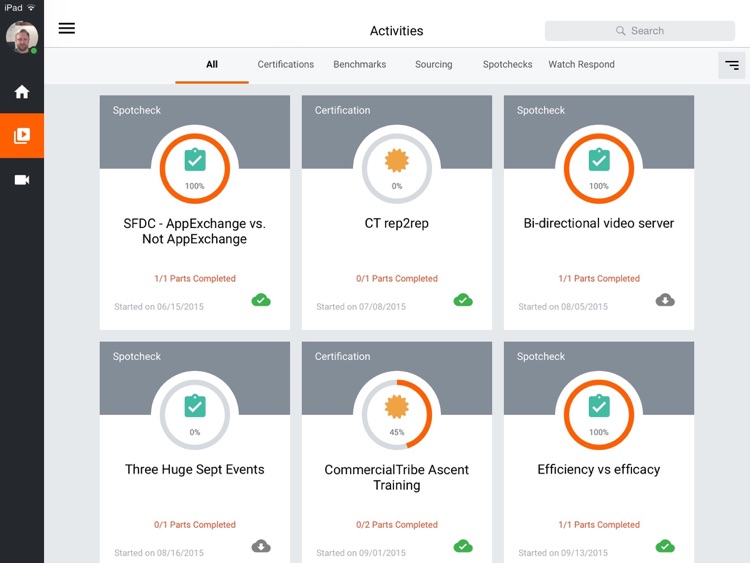Open the CT rep2rep title
The image size is (750, 563).
pos(397,223)
